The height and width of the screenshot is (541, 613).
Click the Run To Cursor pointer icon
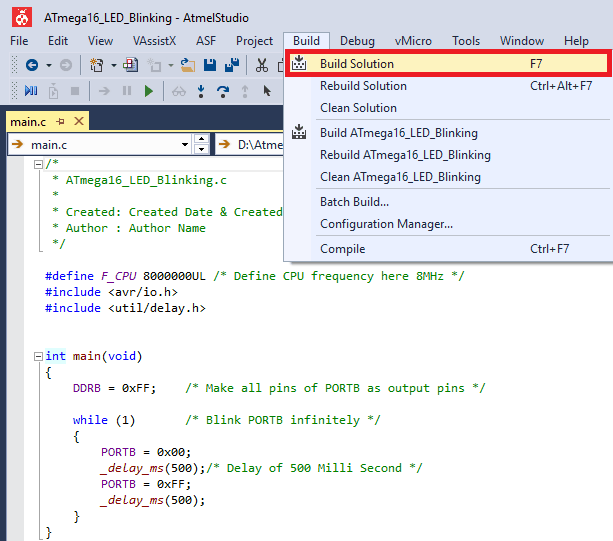point(267,91)
